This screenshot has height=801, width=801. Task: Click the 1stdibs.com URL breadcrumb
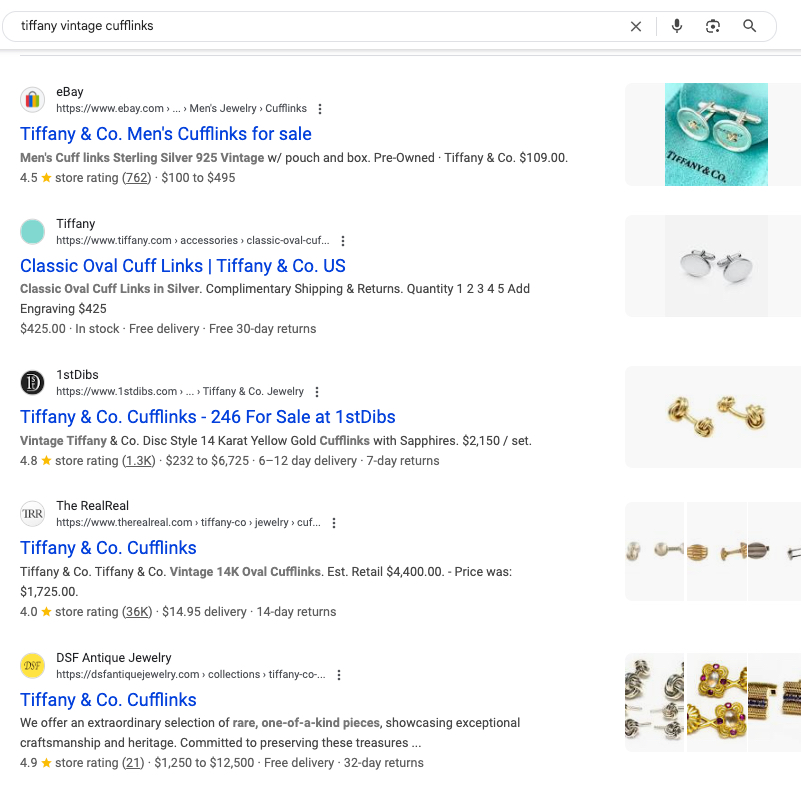click(x=180, y=391)
